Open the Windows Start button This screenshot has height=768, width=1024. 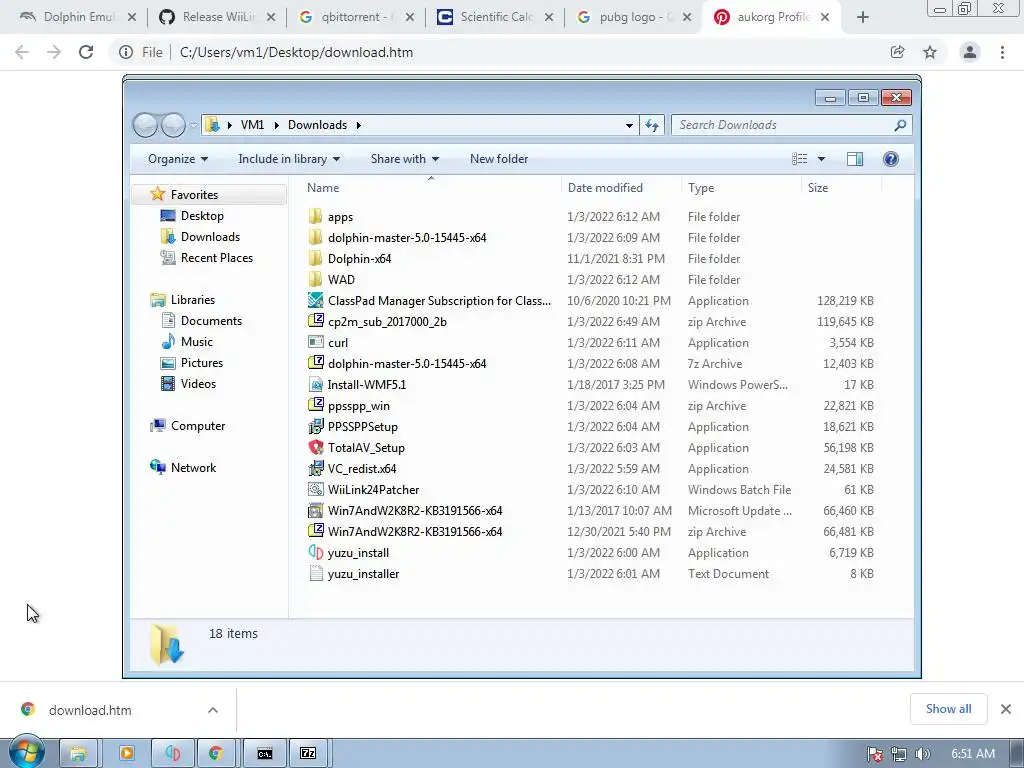coord(27,754)
